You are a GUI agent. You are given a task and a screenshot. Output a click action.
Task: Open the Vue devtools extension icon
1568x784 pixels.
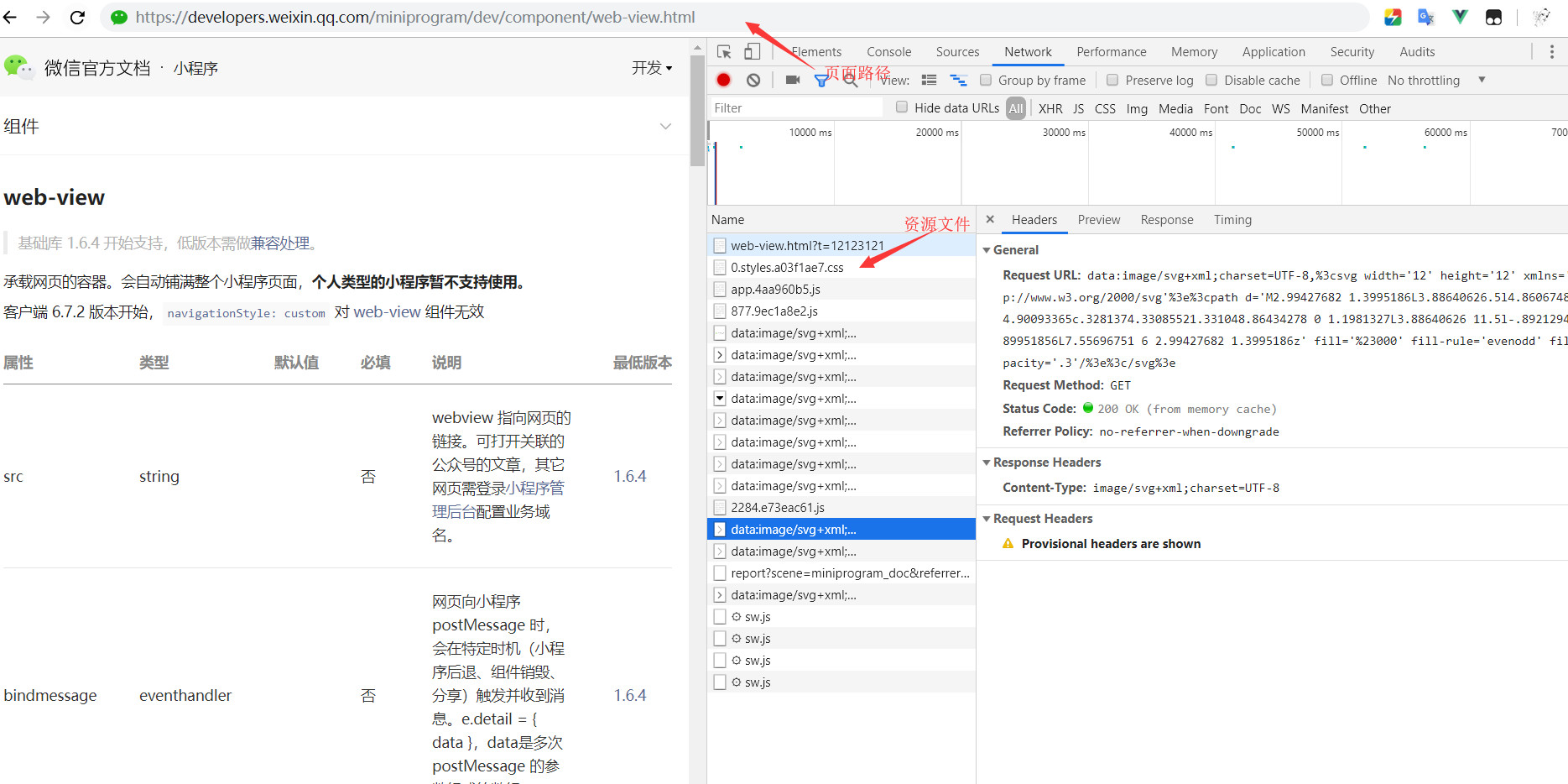pyautogui.click(x=1460, y=17)
